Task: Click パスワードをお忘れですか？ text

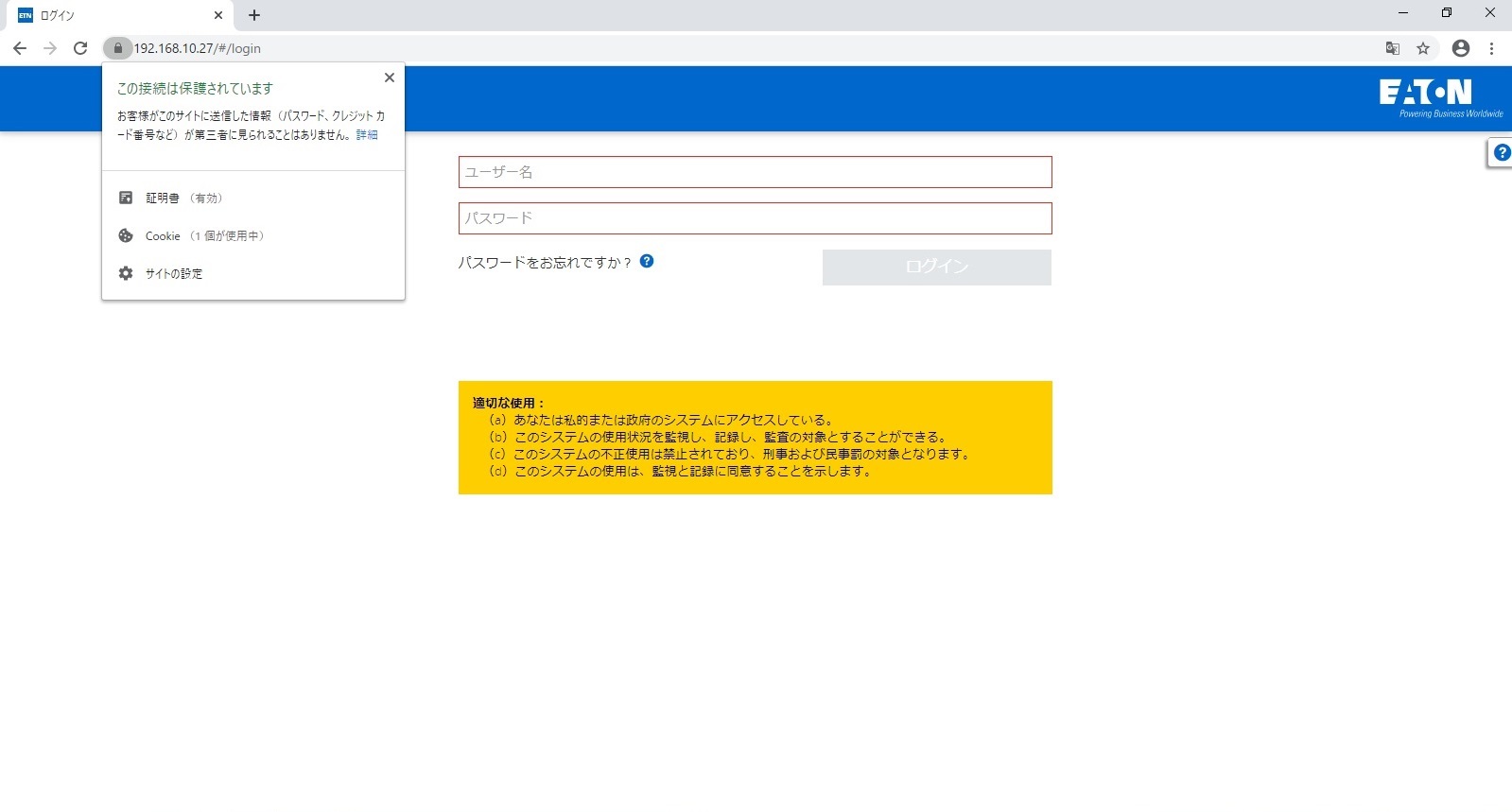Action: click(545, 263)
